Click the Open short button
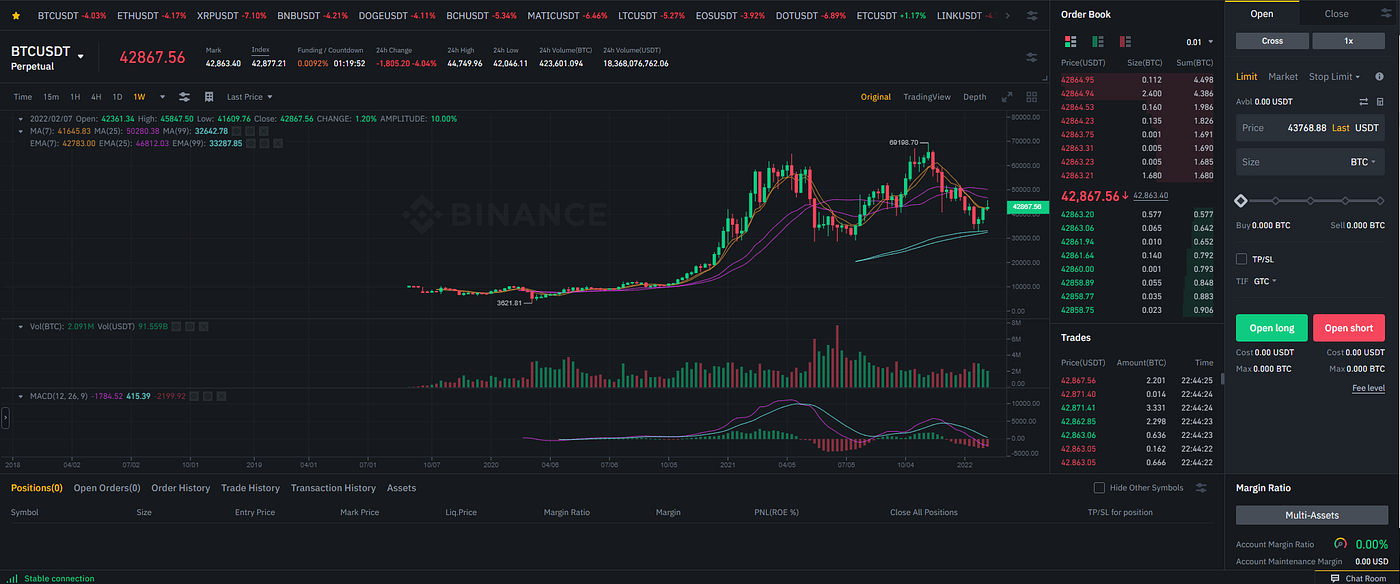 coord(1349,328)
